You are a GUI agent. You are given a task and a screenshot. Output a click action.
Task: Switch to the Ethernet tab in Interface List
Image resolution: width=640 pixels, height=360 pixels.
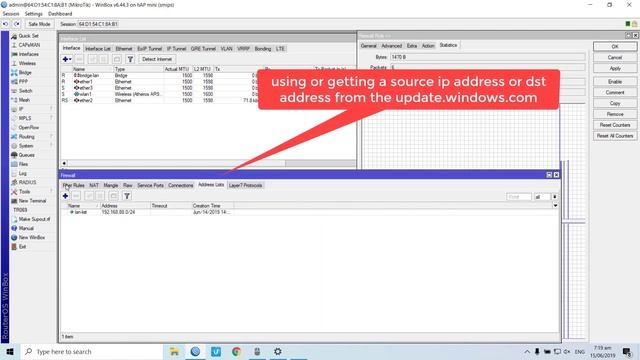(x=124, y=49)
